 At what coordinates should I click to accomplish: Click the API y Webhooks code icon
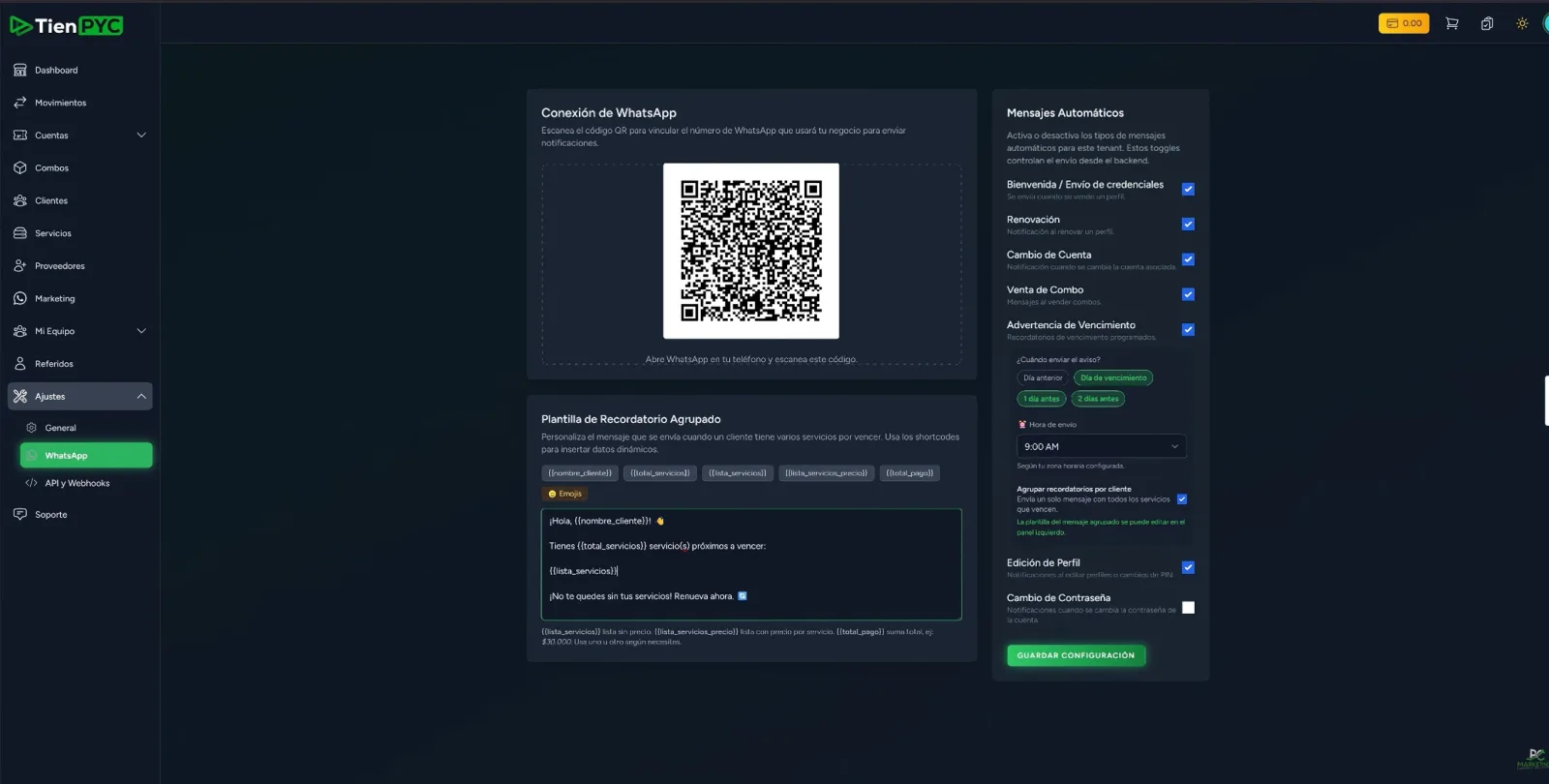tap(31, 483)
